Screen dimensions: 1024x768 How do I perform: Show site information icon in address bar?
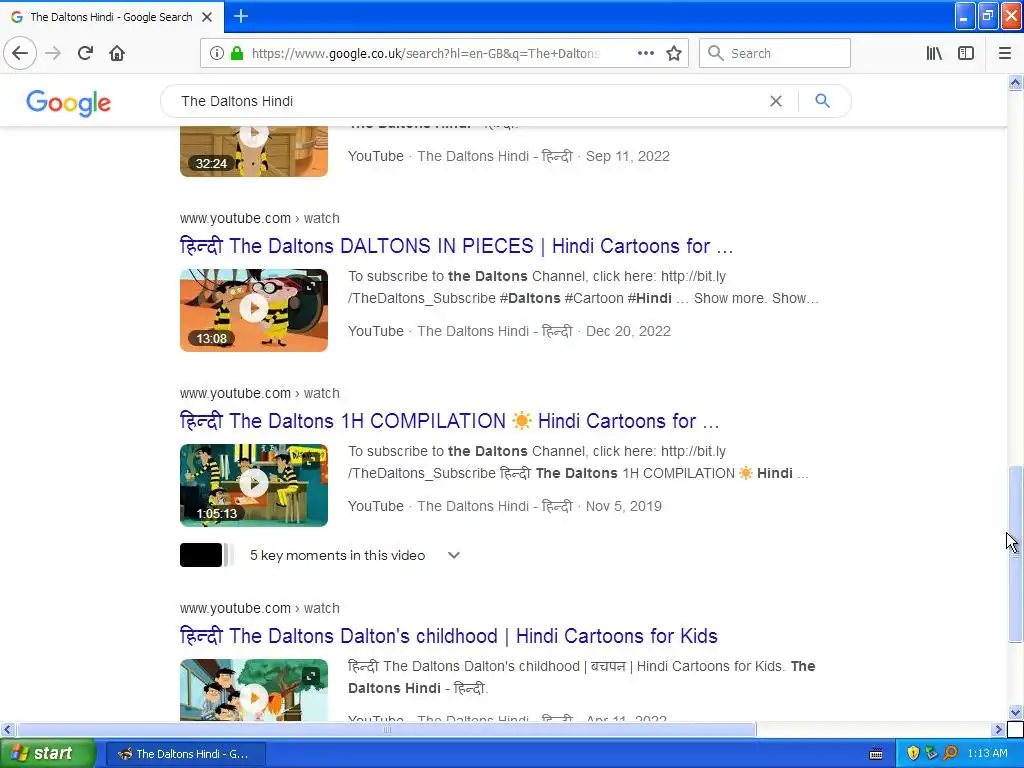point(217,54)
